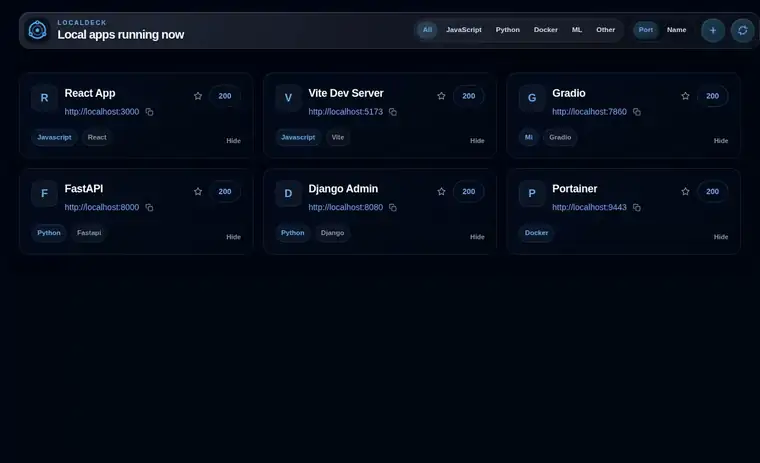
Task: Click the Django tag chip
Action: pos(332,233)
